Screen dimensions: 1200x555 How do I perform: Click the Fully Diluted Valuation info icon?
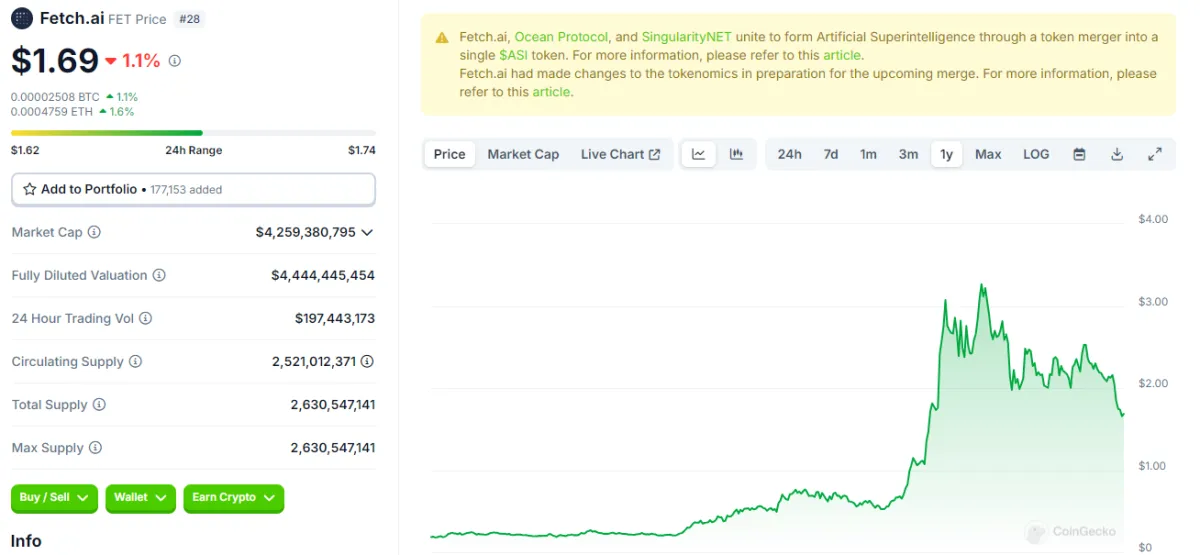tap(159, 275)
